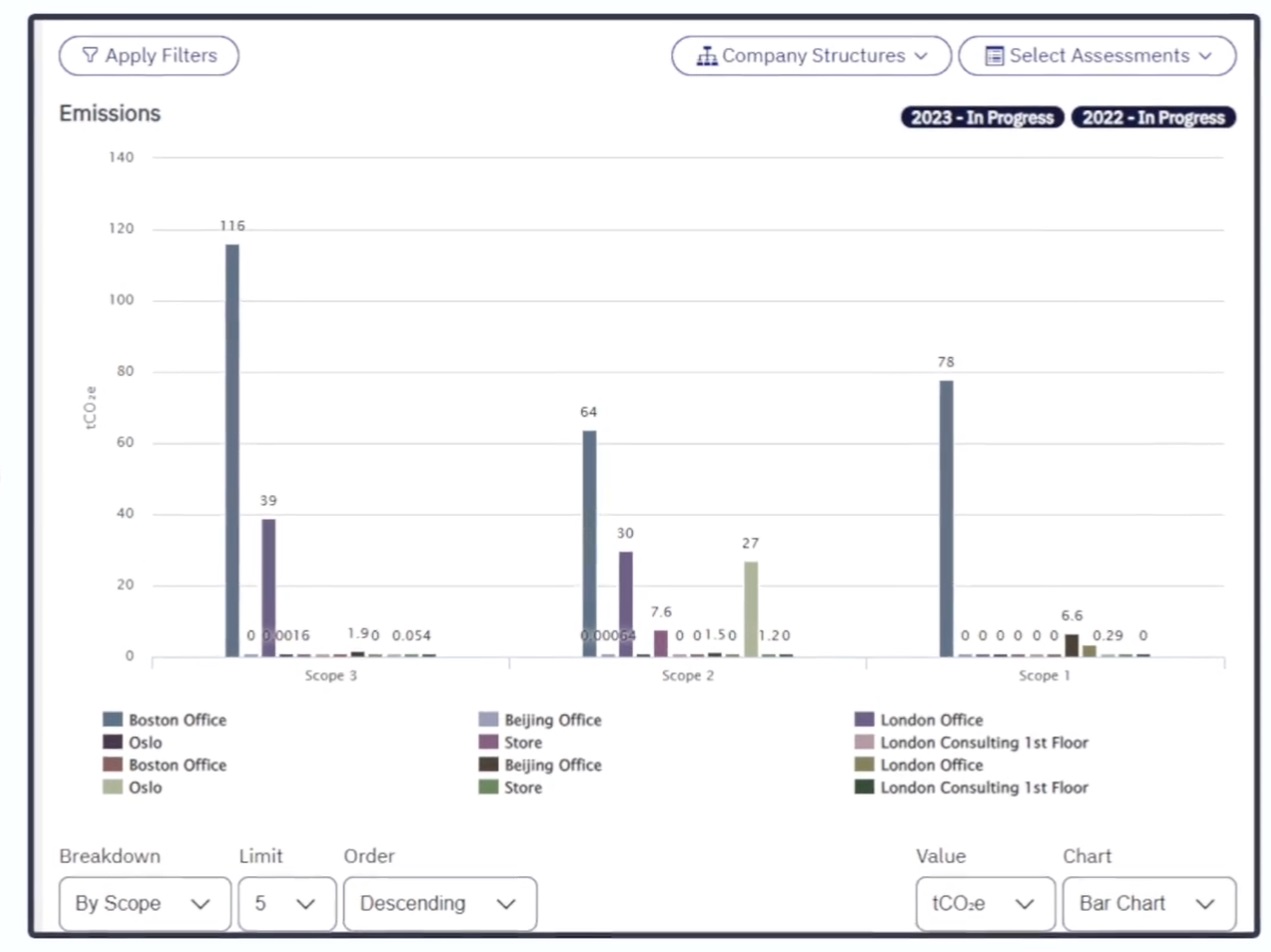Click the Emissions chart heading
The height and width of the screenshot is (952, 1271).
coord(110,113)
